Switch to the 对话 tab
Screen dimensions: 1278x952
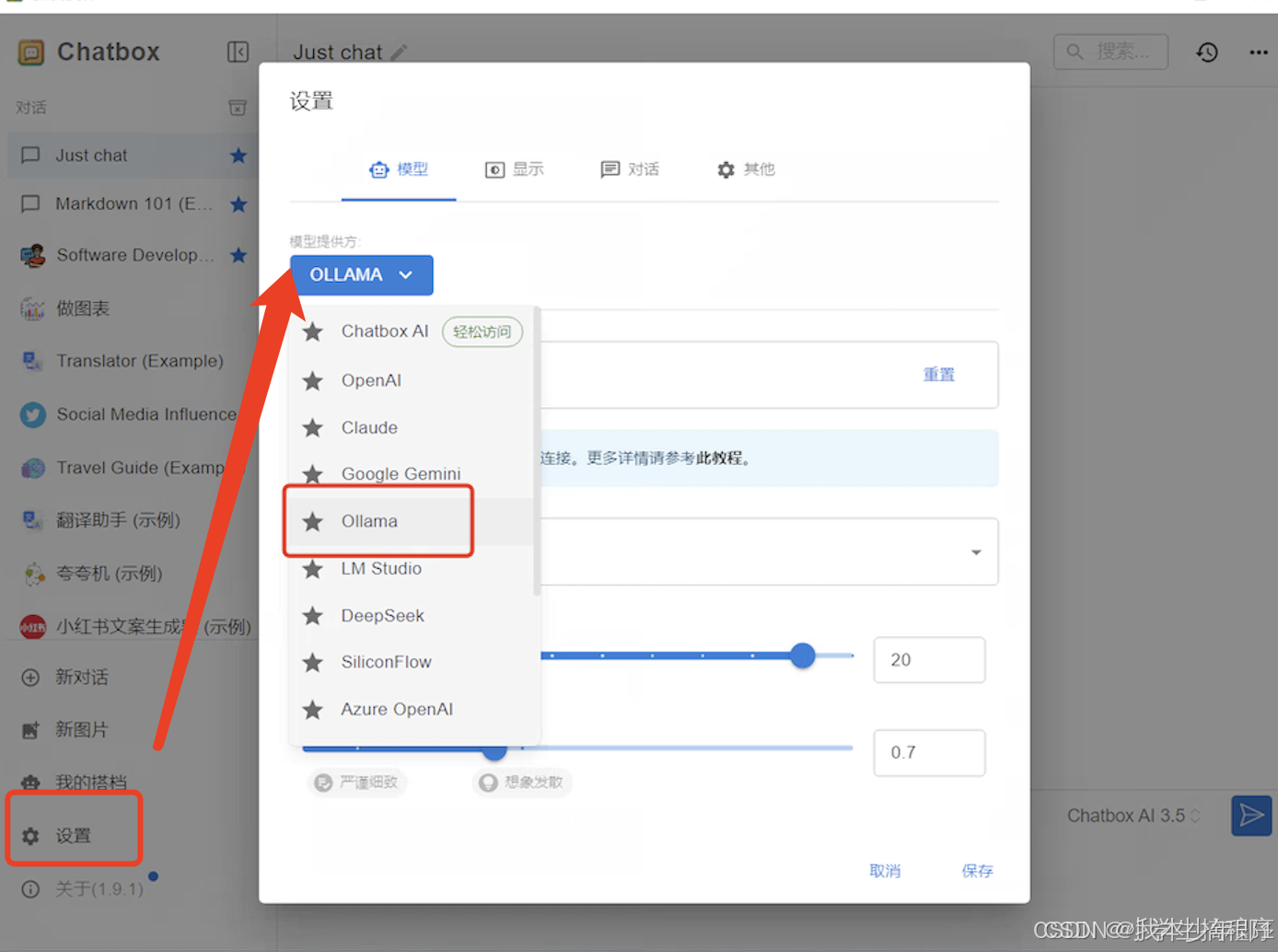coord(630,169)
